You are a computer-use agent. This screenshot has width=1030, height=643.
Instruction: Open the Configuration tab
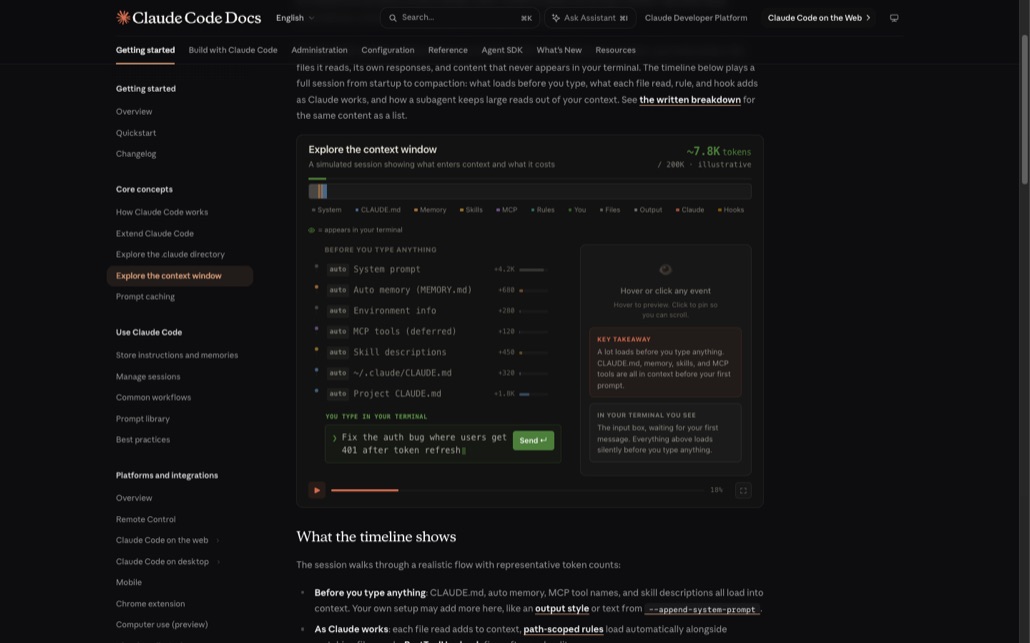(x=388, y=50)
